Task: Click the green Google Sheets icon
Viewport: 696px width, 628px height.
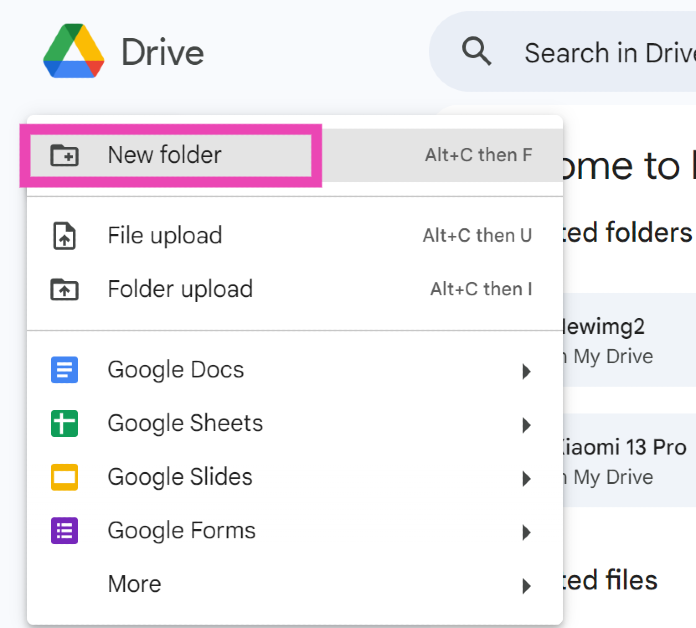Action: pyautogui.click(x=64, y=424)
